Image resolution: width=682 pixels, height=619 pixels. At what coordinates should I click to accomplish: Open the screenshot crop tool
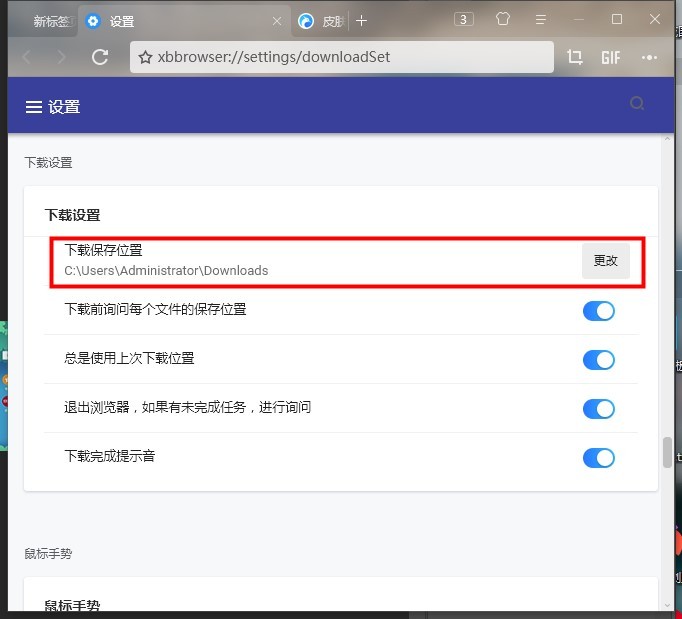(x=575, y=57)
